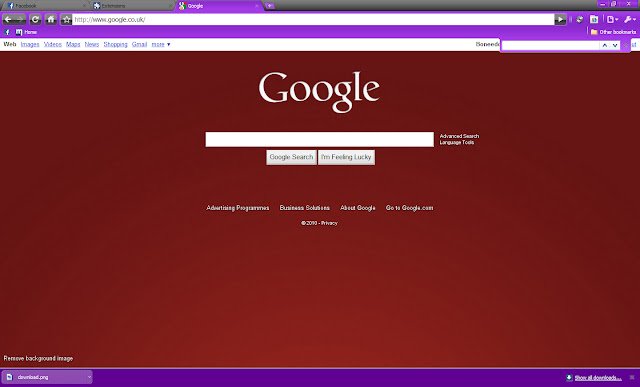The height and width of the screenshot is (387, 640).
Task: Open the Maps link in Google bar
Action: click(x=73, y=44)
